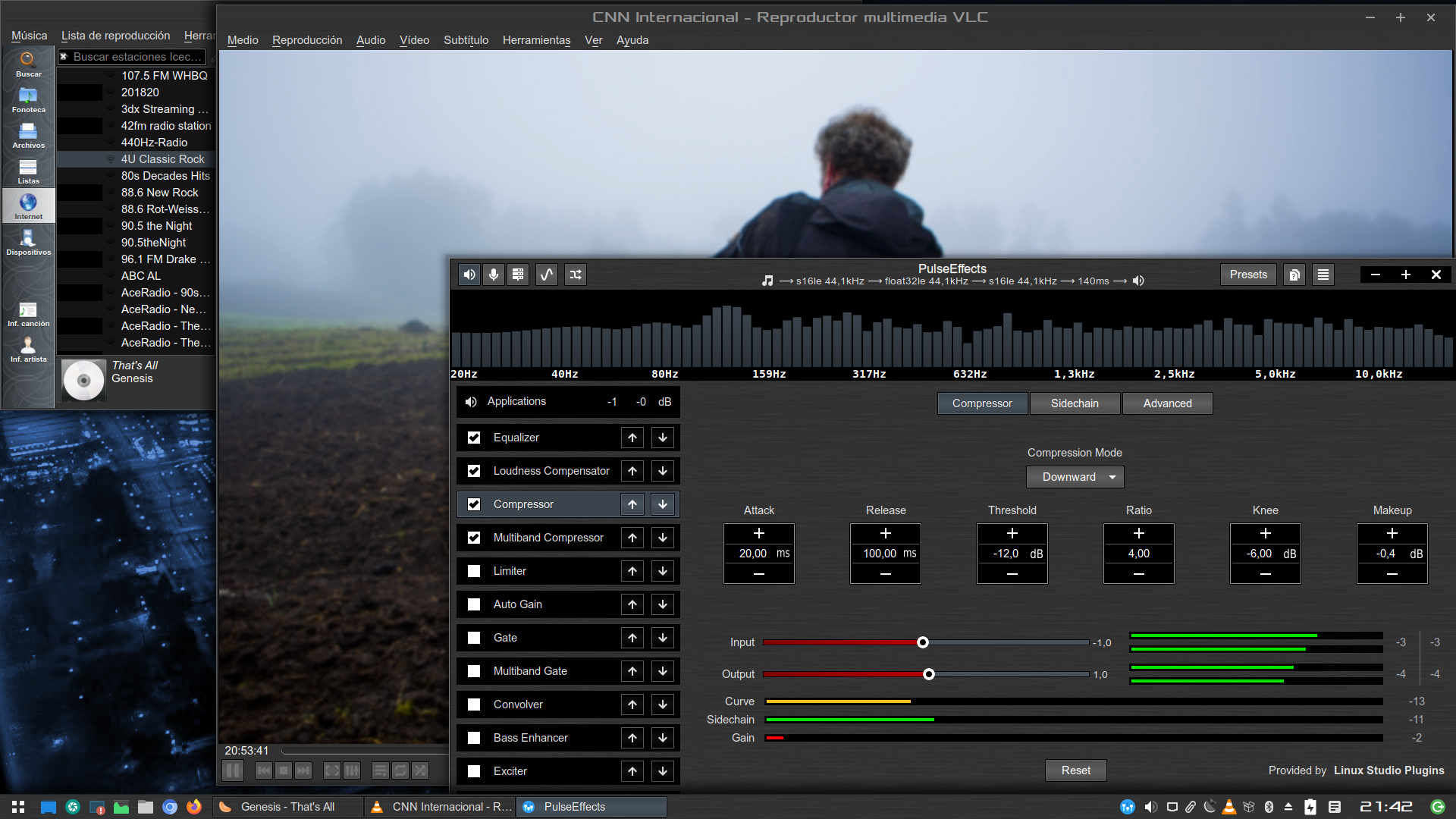The image size is (1456, 819).
Task: Increase Attack value with plus
Action: pos(759,534)
